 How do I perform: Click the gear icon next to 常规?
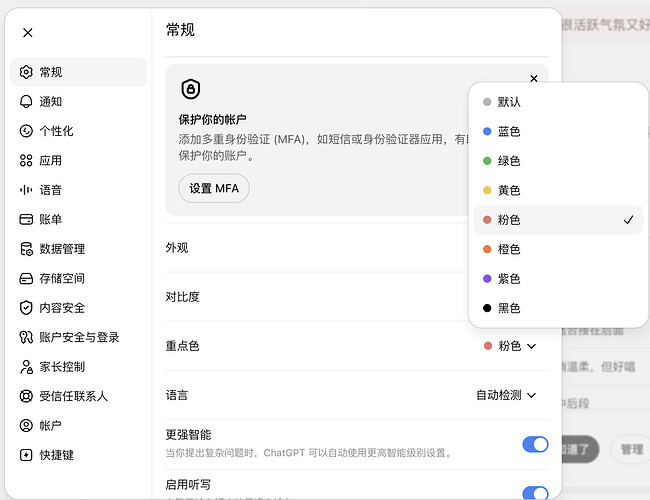(26, 72)
